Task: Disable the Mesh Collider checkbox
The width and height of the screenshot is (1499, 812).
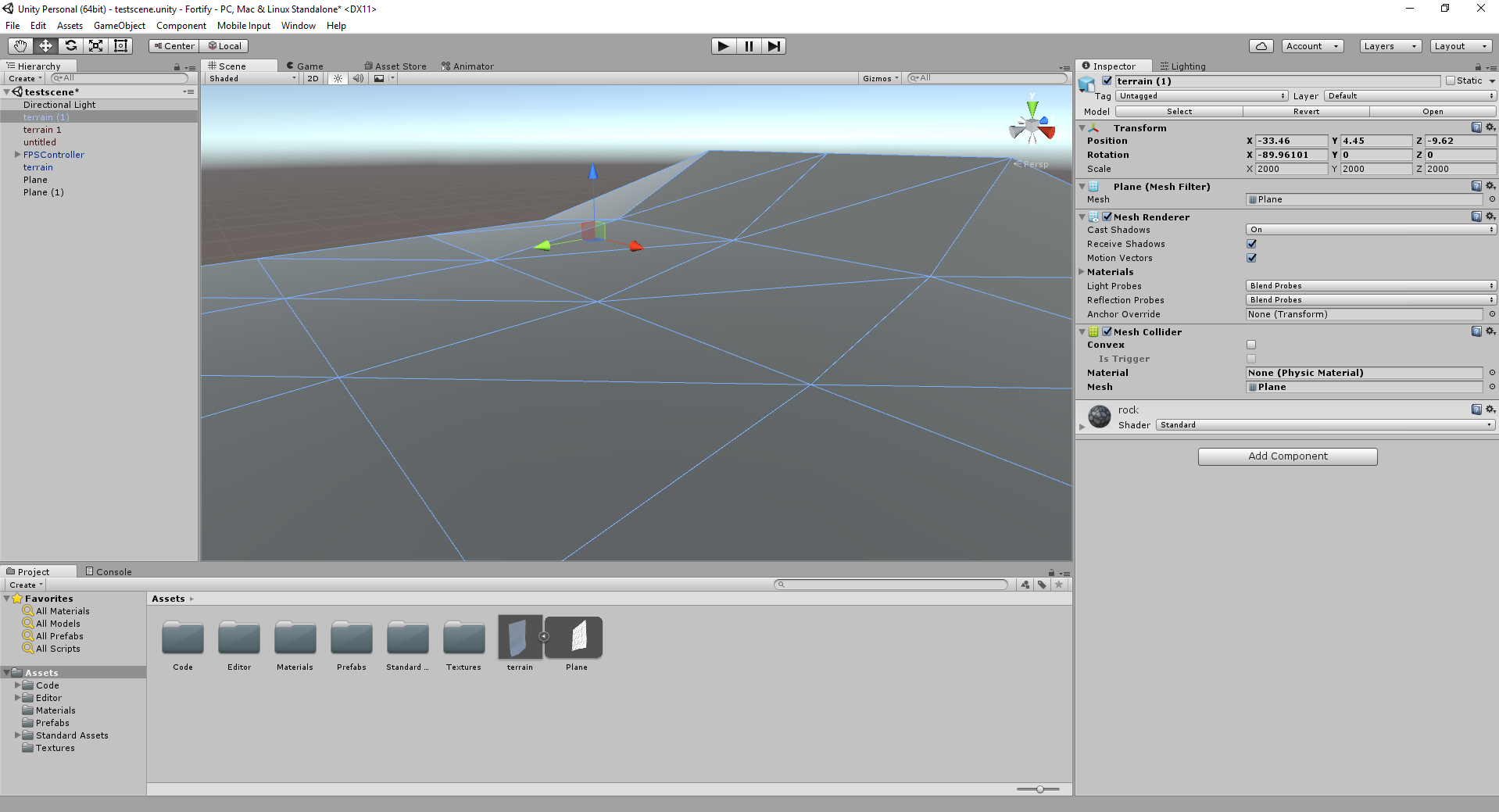Action: 1107,331
